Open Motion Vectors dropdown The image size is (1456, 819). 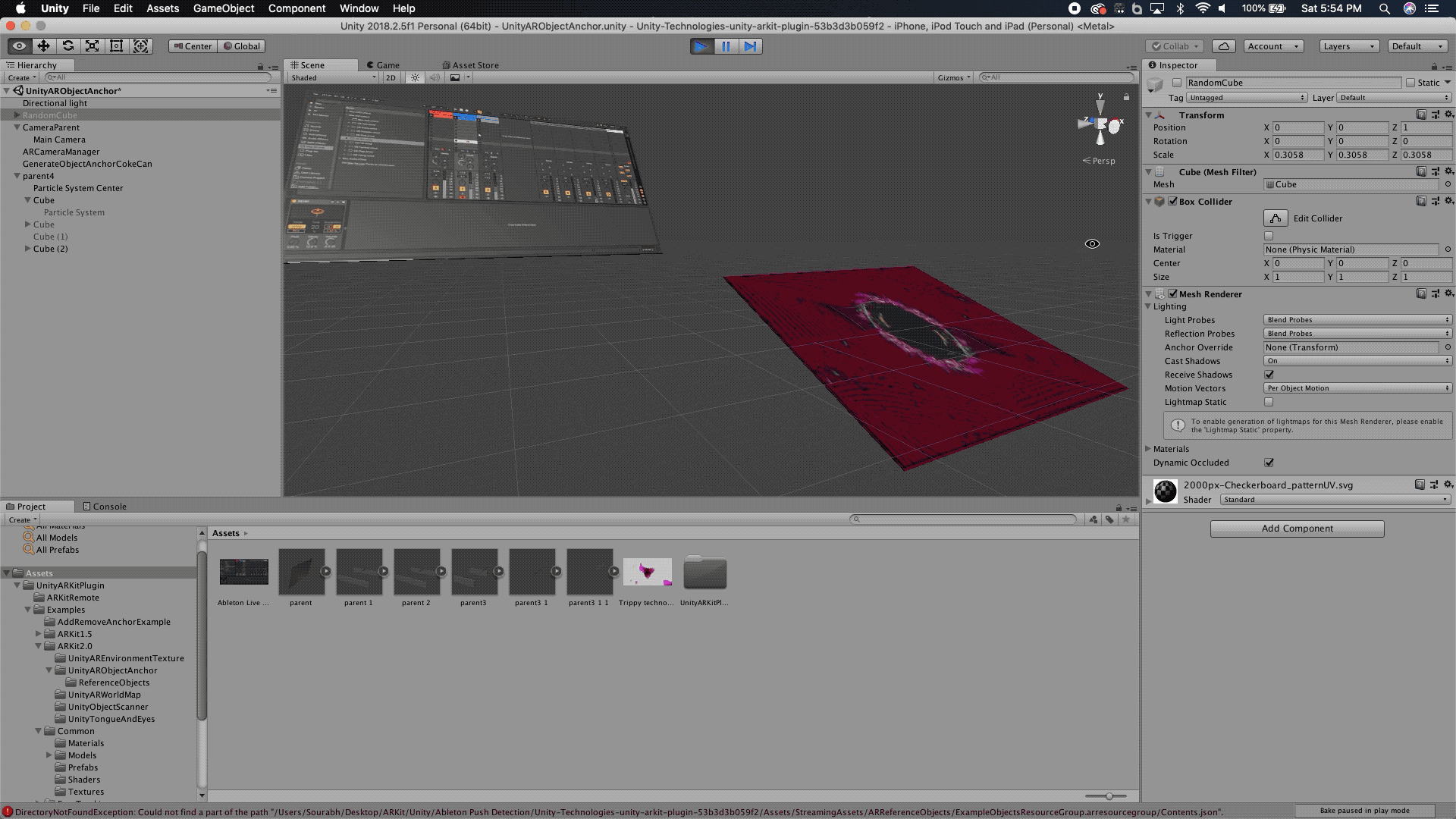[1357, 388]
